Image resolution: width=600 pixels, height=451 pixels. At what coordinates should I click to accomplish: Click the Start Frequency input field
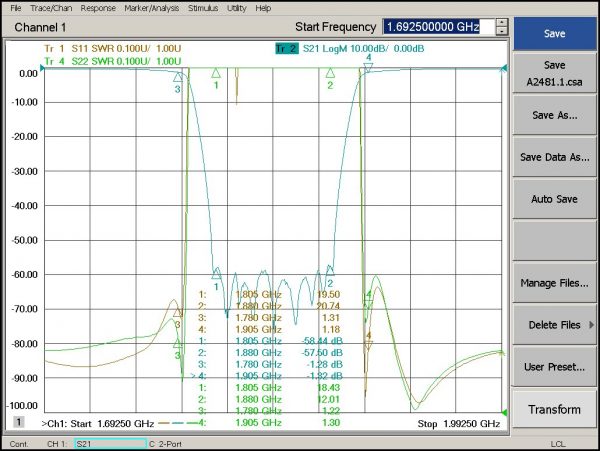[439, 27]
